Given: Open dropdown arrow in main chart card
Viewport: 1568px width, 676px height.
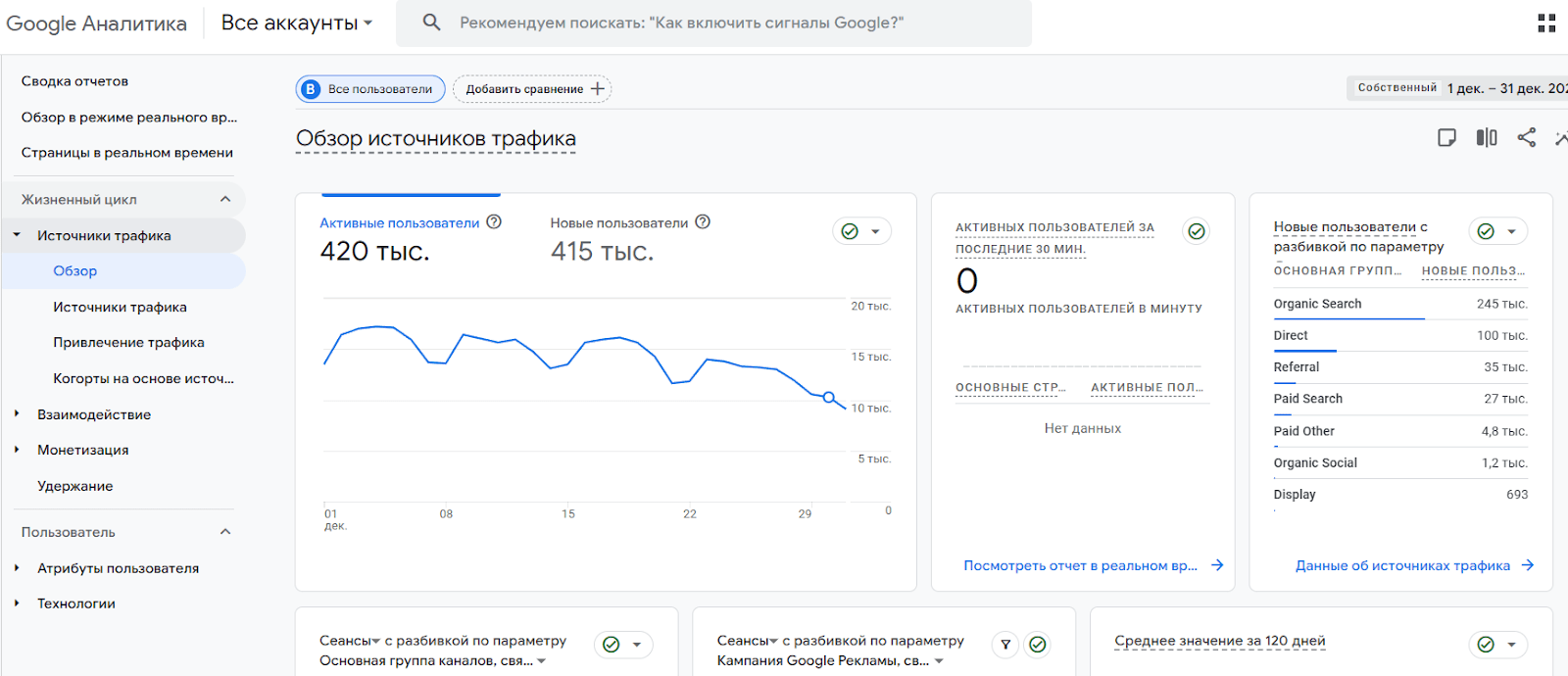Looking at the screenshot, I should tap(875, 232).
